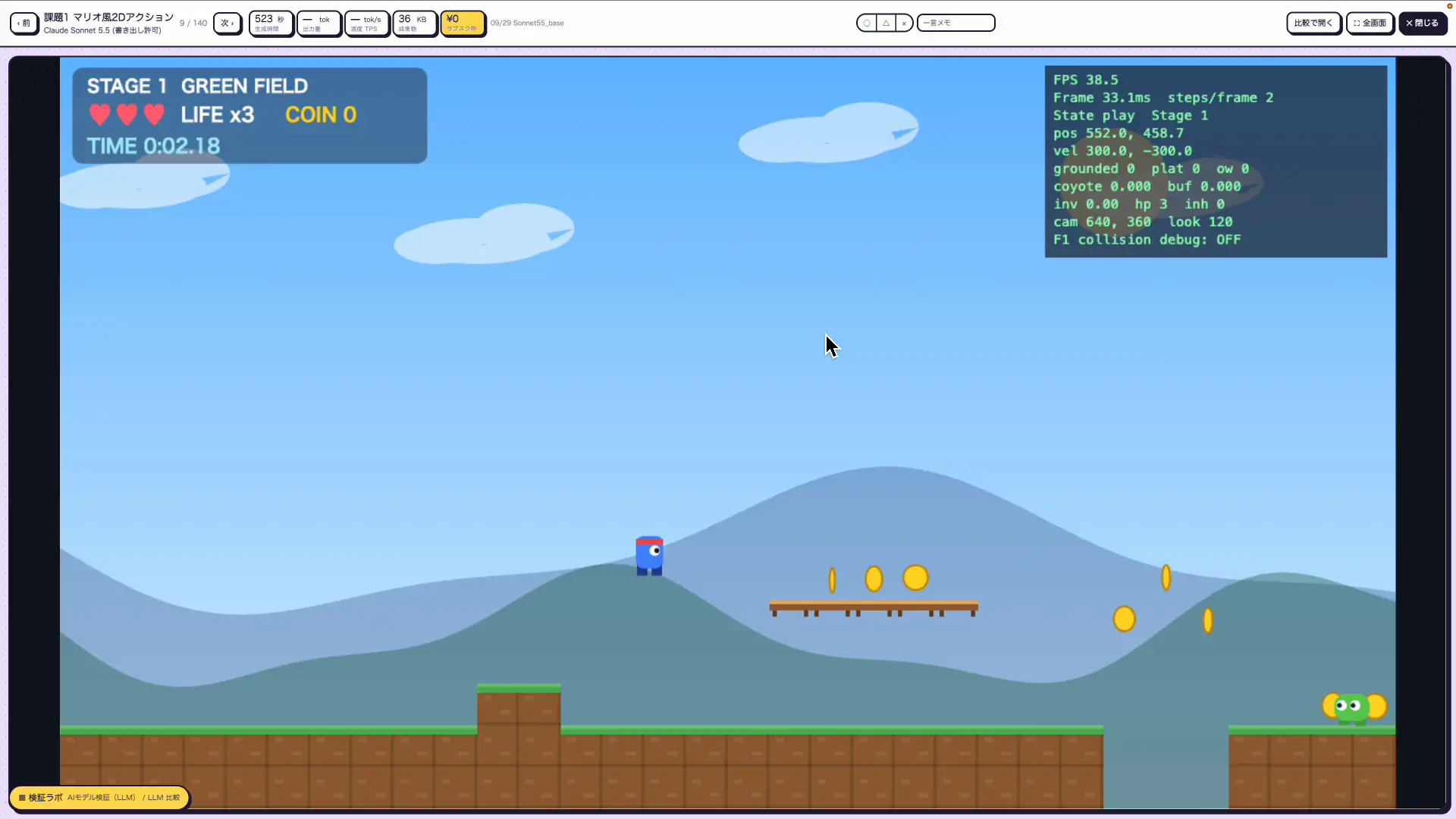The width and height of the screenshot is (1456, 819).
Task: Click the tok/s speed TPS badge
Action: click(x=367, y=23)
